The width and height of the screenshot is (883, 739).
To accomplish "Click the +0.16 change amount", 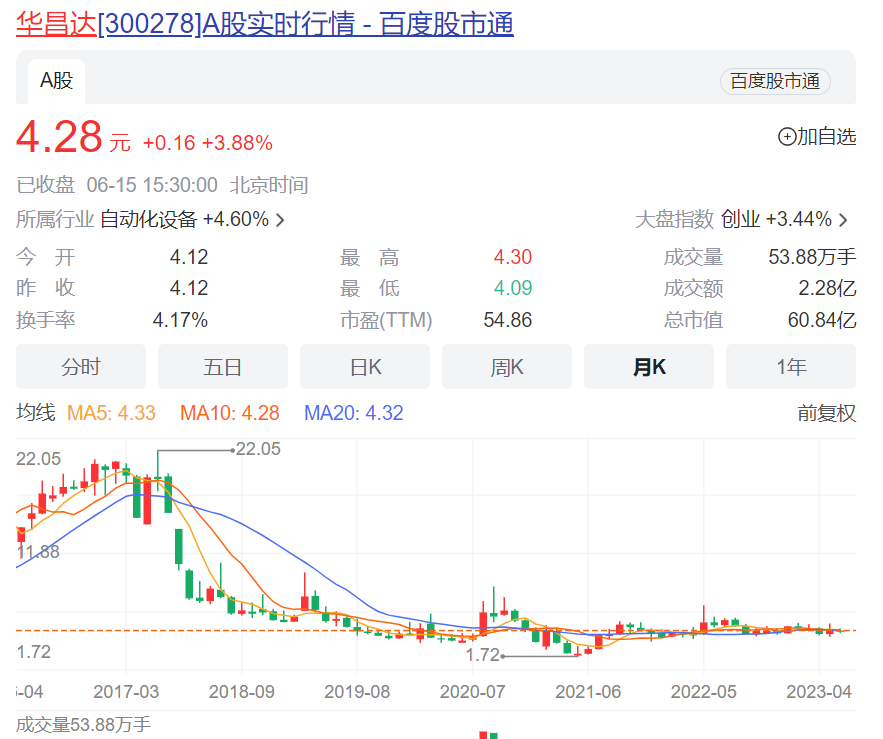I will pyautogui.click(x=169, y=143).
